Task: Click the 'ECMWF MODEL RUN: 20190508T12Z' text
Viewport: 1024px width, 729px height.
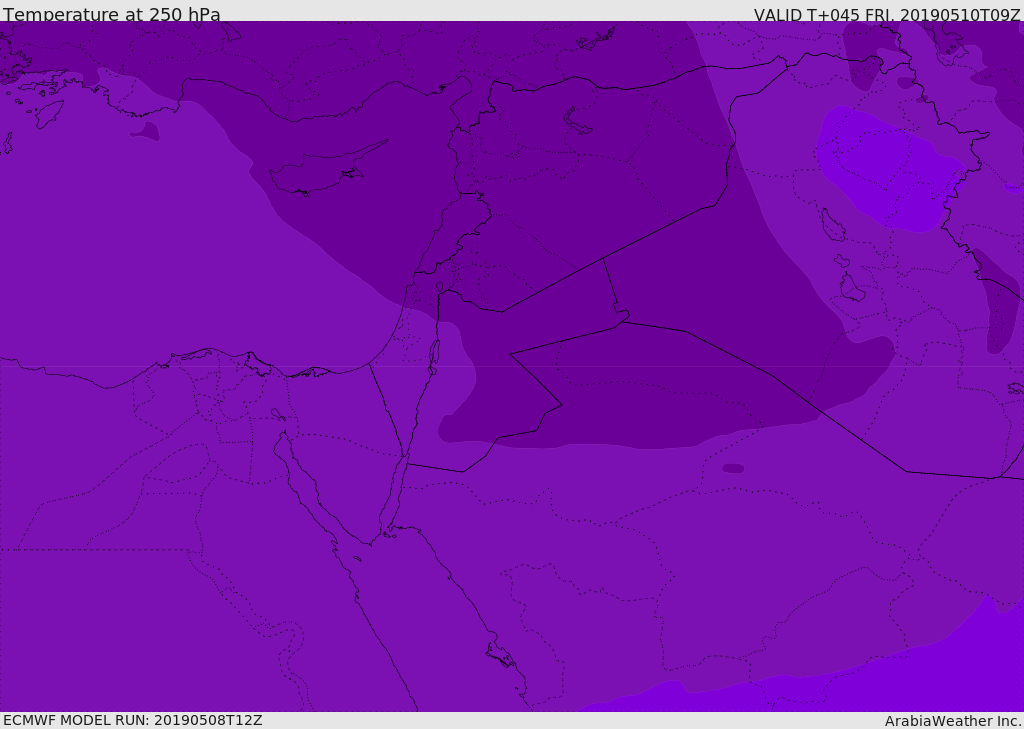Action: tap(133, 720)
